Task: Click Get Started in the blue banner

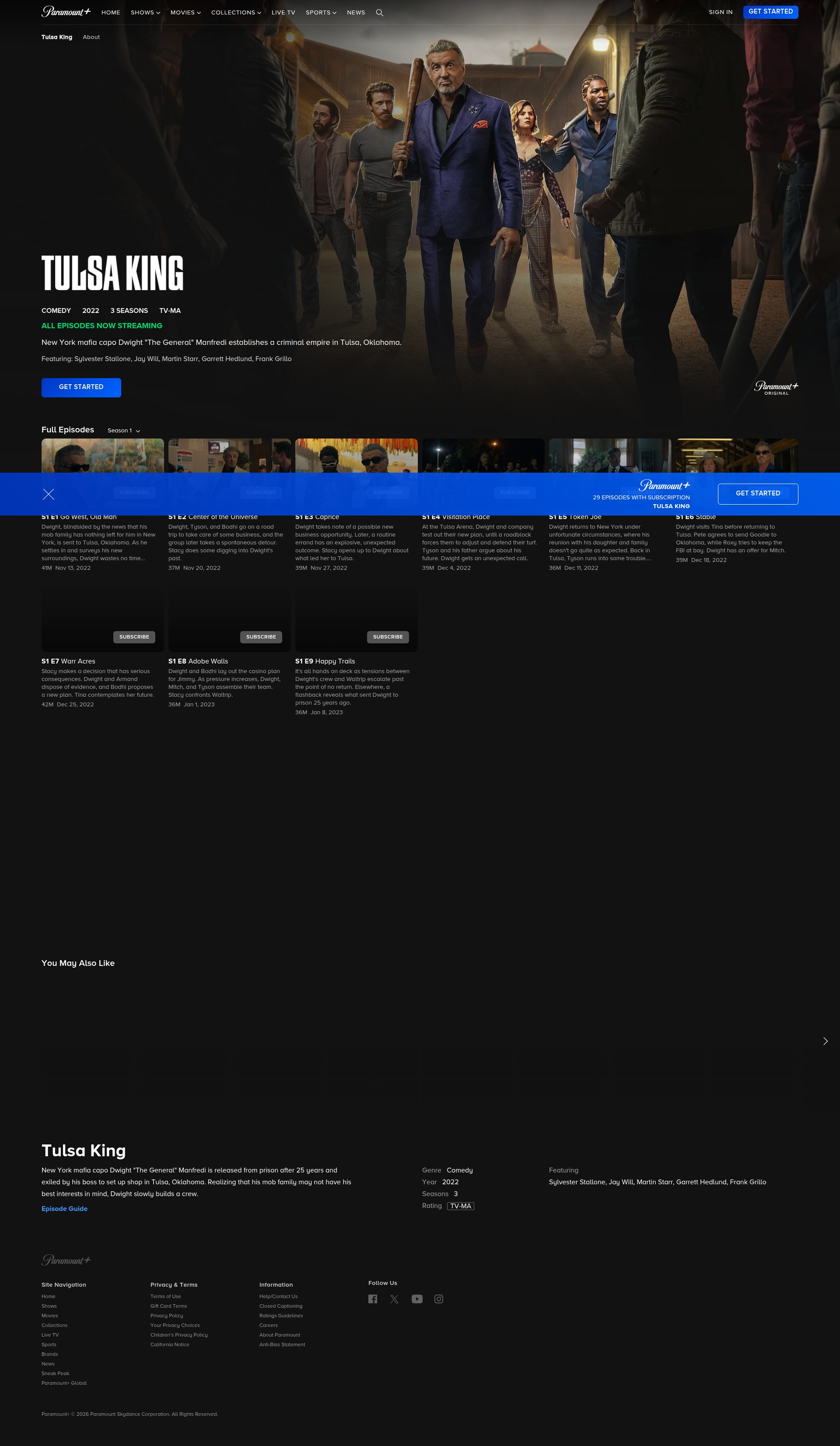Action: tap(758, 494)
